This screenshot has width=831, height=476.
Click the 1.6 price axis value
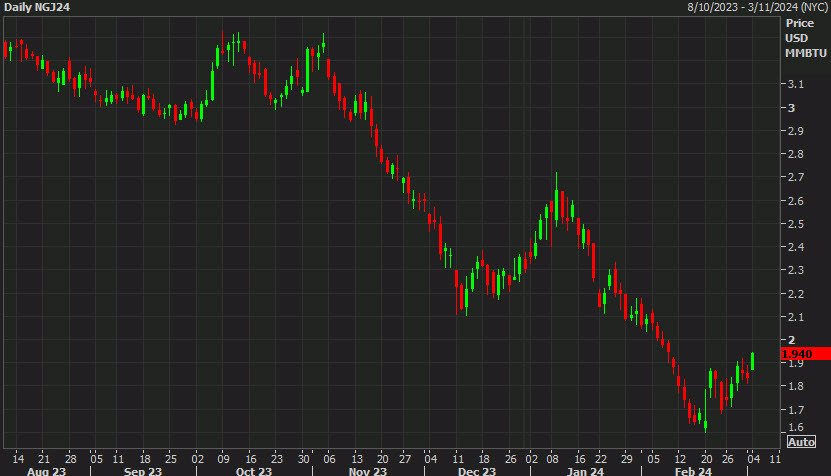(x=795, y=427)
